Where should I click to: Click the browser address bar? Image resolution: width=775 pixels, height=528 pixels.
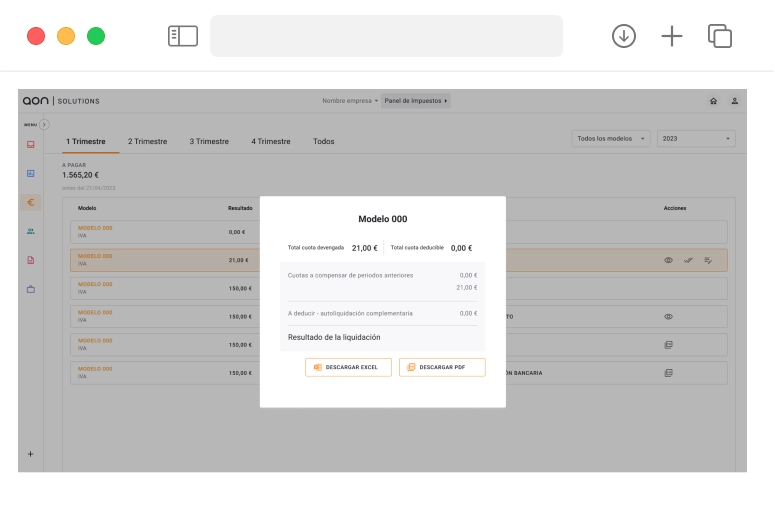[x=386, y=36]
